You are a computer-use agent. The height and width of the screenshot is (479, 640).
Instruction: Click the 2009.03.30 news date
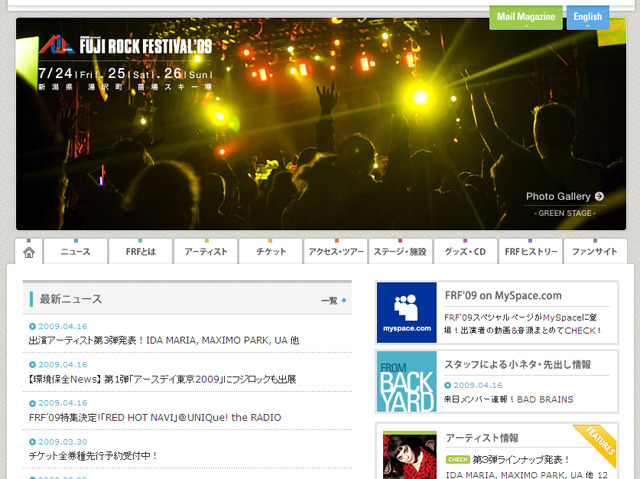[63, 442]
